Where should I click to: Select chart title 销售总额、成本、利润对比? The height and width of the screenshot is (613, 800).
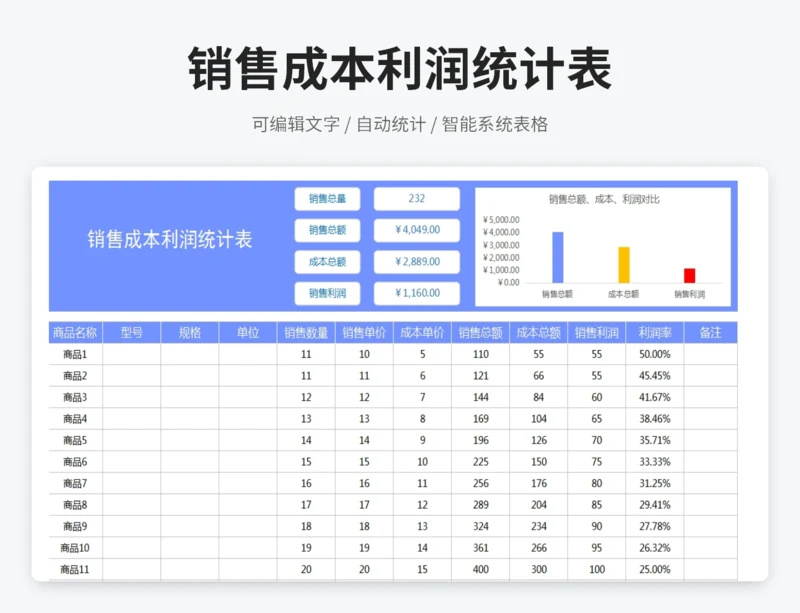tap(604, 200)
